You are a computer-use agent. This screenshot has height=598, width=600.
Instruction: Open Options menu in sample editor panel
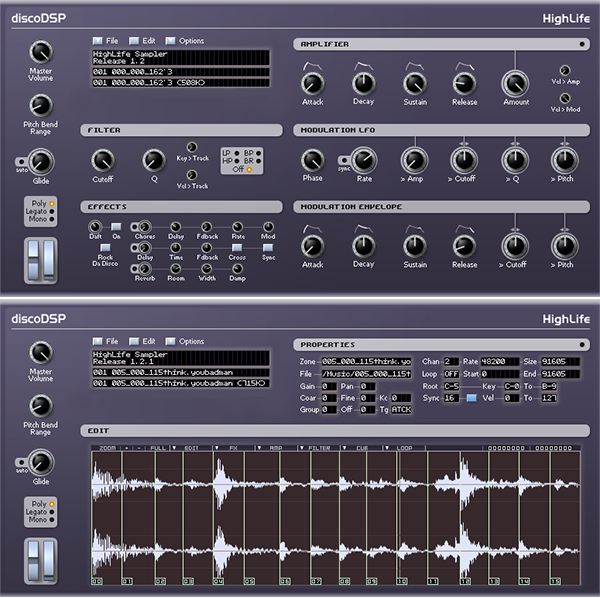click(185, 341)
